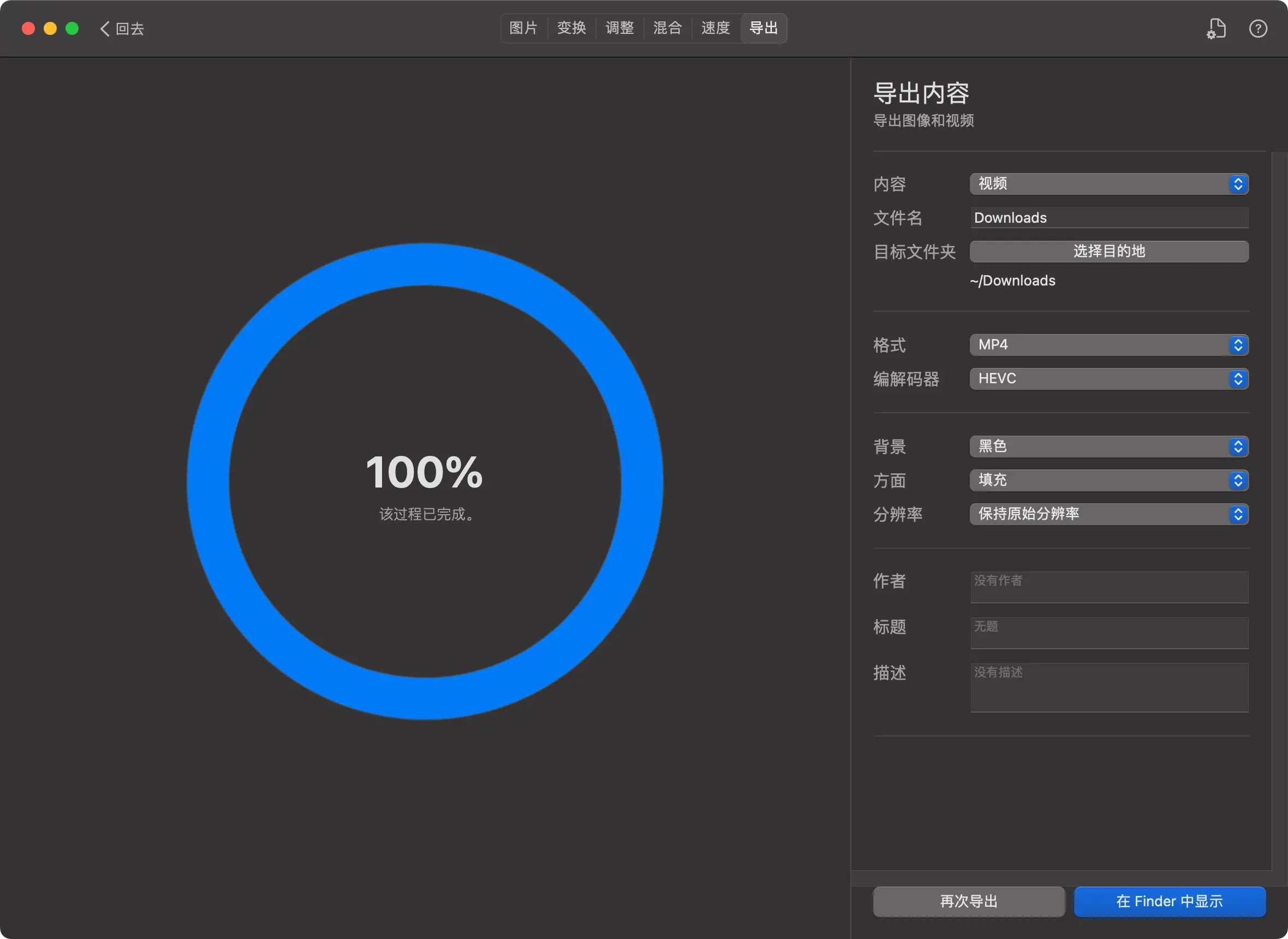Open the 调整 tab

[619, 28]
